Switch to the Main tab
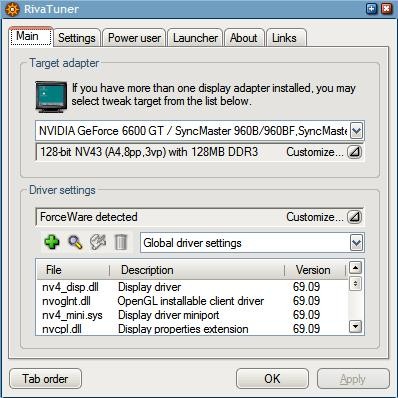Screen dimensions: 398x398 (30, 36)
